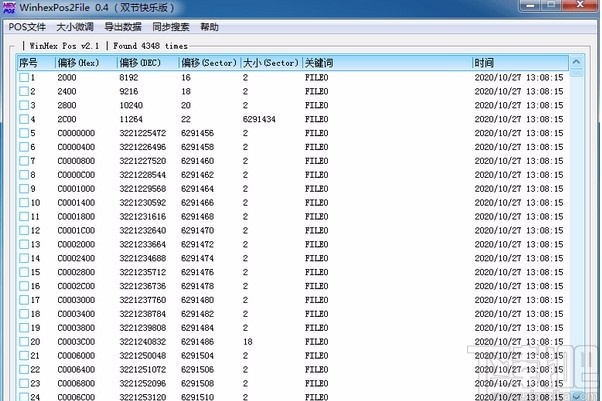Select hex offset C0006000
The width and height of the screenshot is (602, 401).
tap(76, 356)
